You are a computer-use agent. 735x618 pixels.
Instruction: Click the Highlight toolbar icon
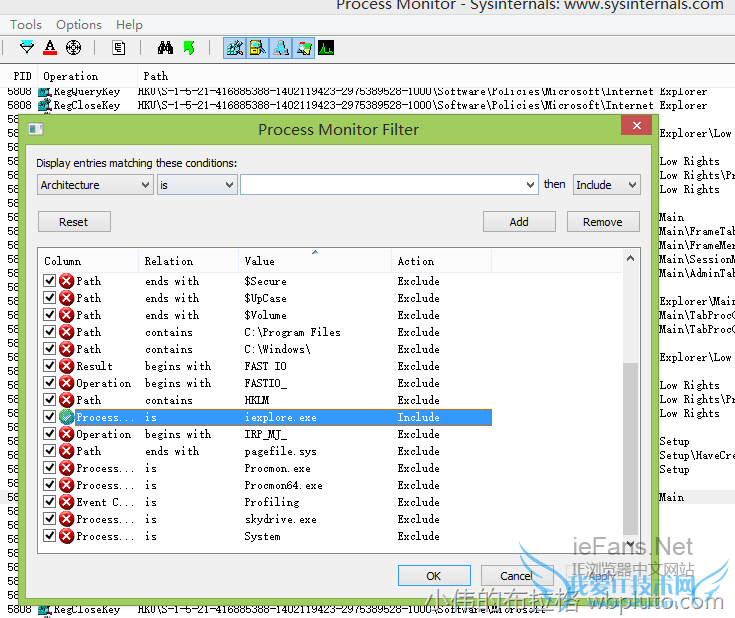pyautogui.click(x=50, y=48)
